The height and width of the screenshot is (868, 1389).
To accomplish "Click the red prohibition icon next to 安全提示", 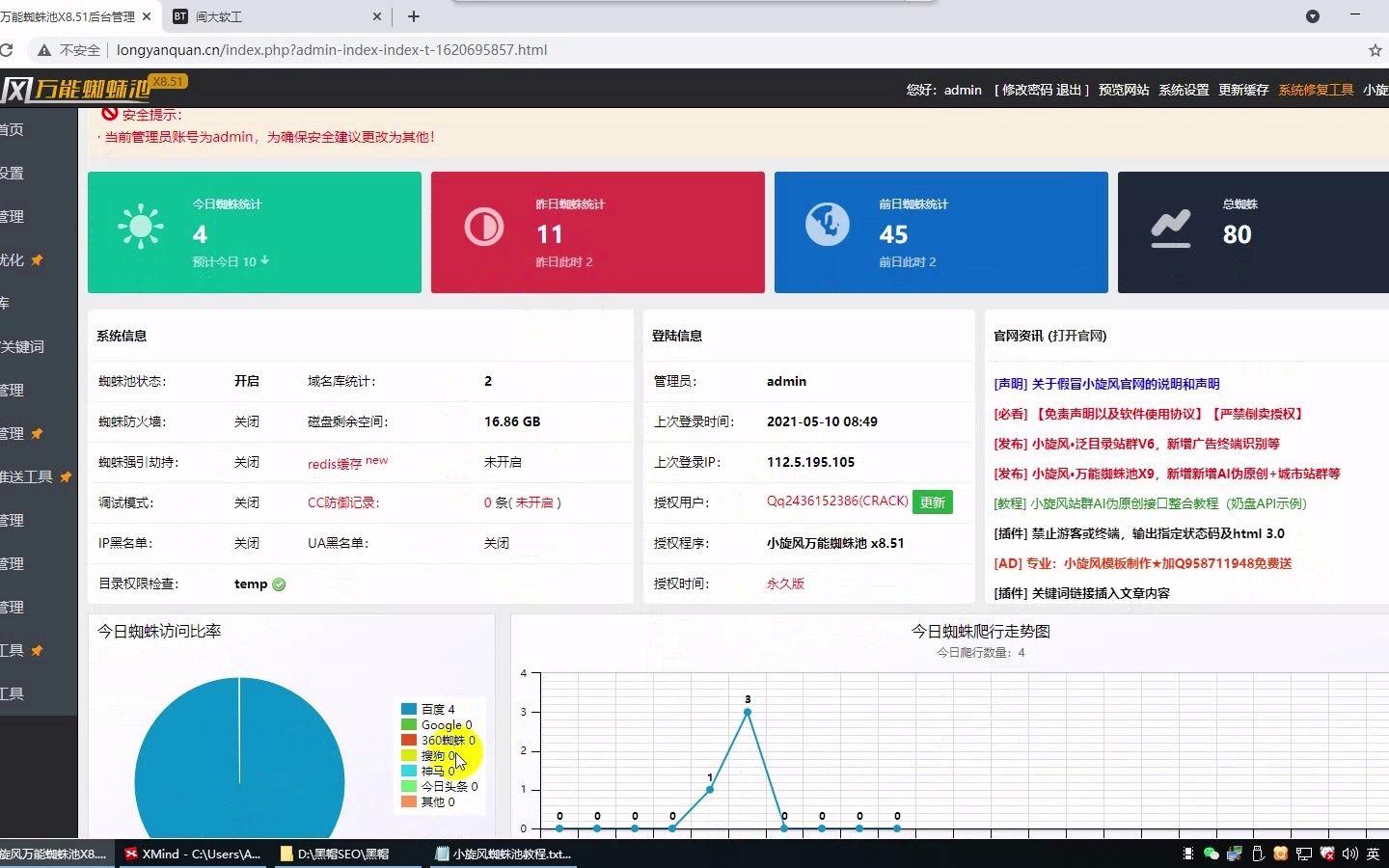I will [110, 114].
